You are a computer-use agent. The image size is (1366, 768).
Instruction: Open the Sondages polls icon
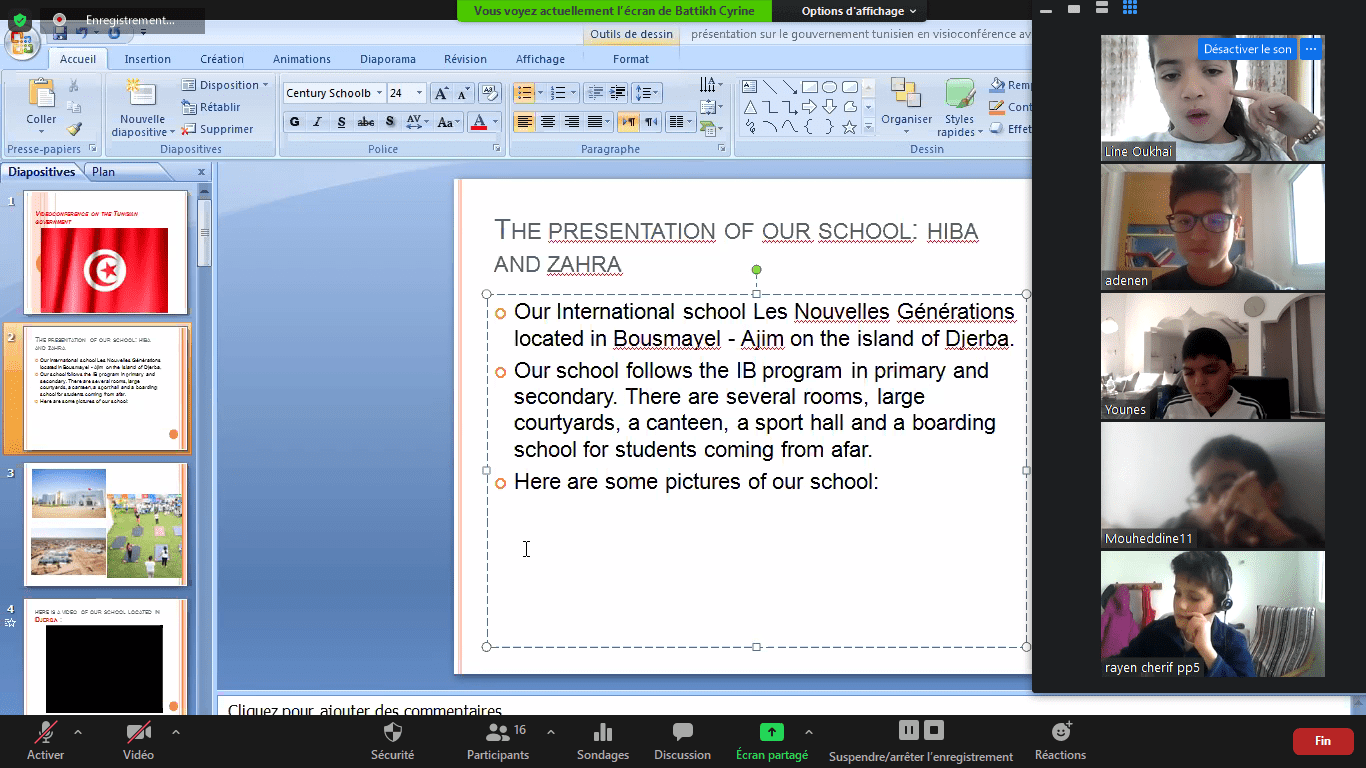click(603, 733)
